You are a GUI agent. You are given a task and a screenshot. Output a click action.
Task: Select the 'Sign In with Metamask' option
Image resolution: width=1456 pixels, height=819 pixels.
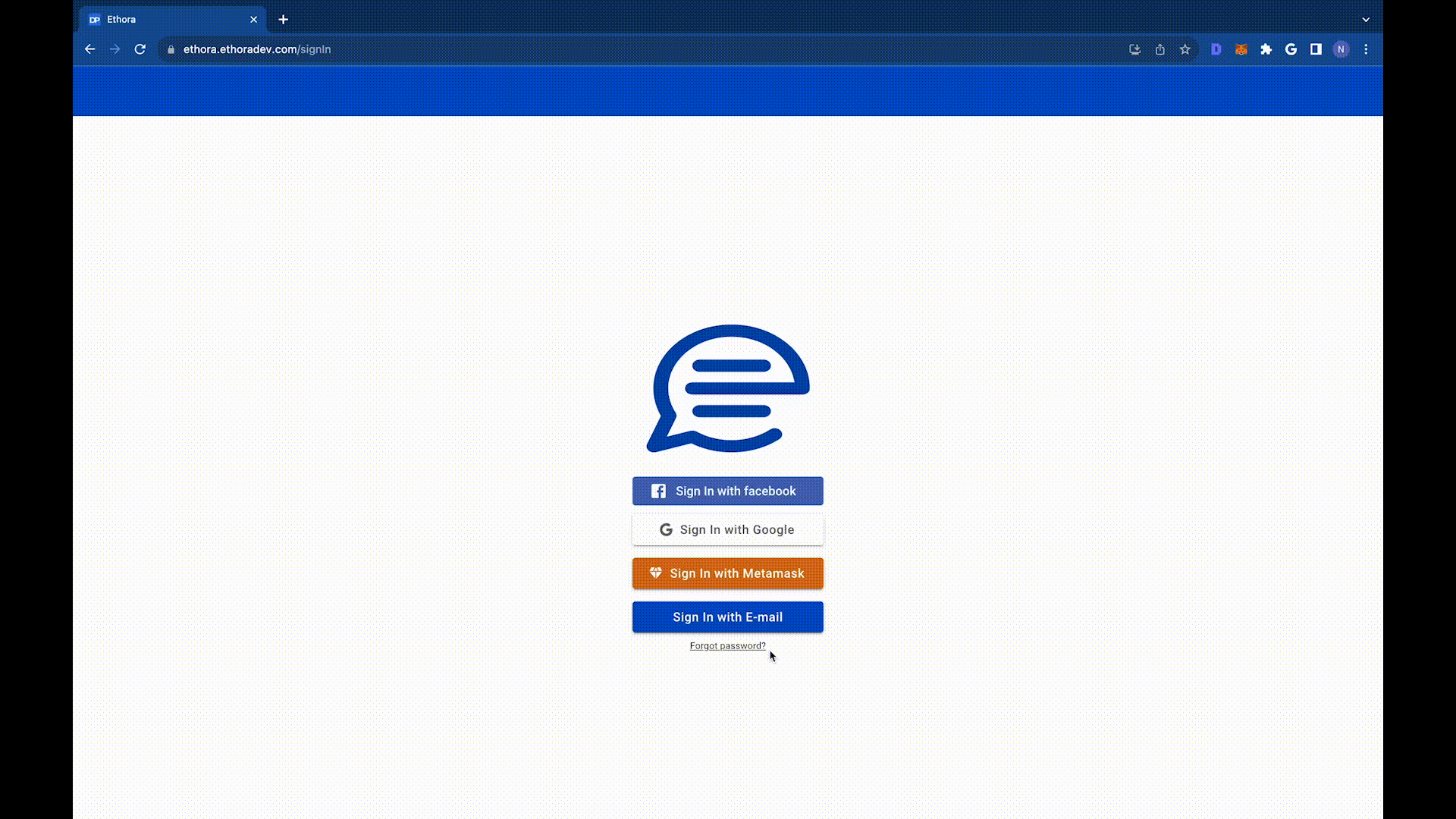tap(727, 573)
